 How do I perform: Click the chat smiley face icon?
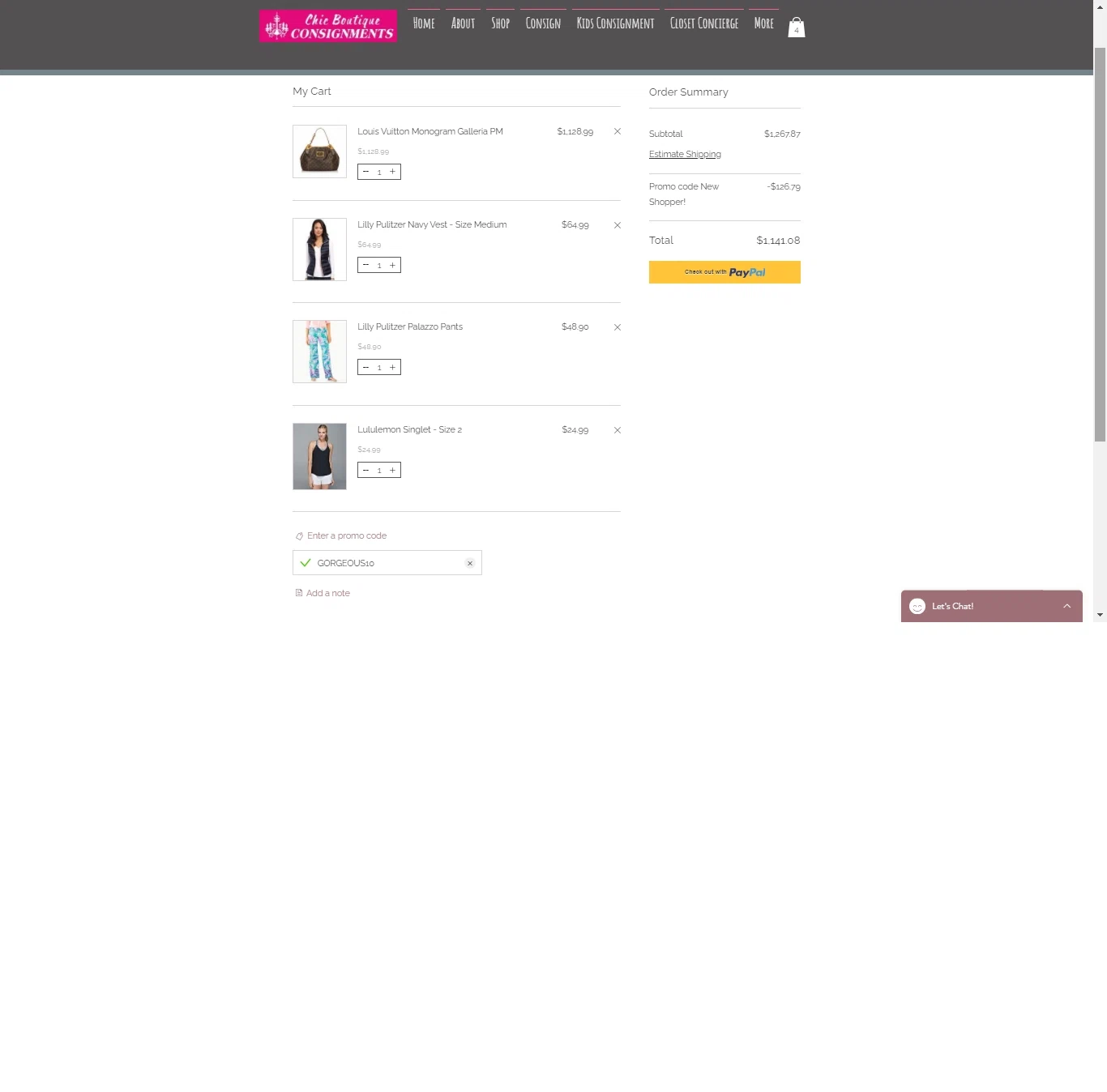click(x=917, y=606)
